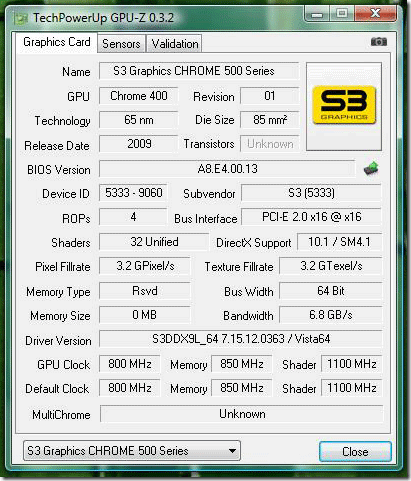Click the "Driver Version" label
Viewport: 411px width, 481px height.
pos(58,341)
